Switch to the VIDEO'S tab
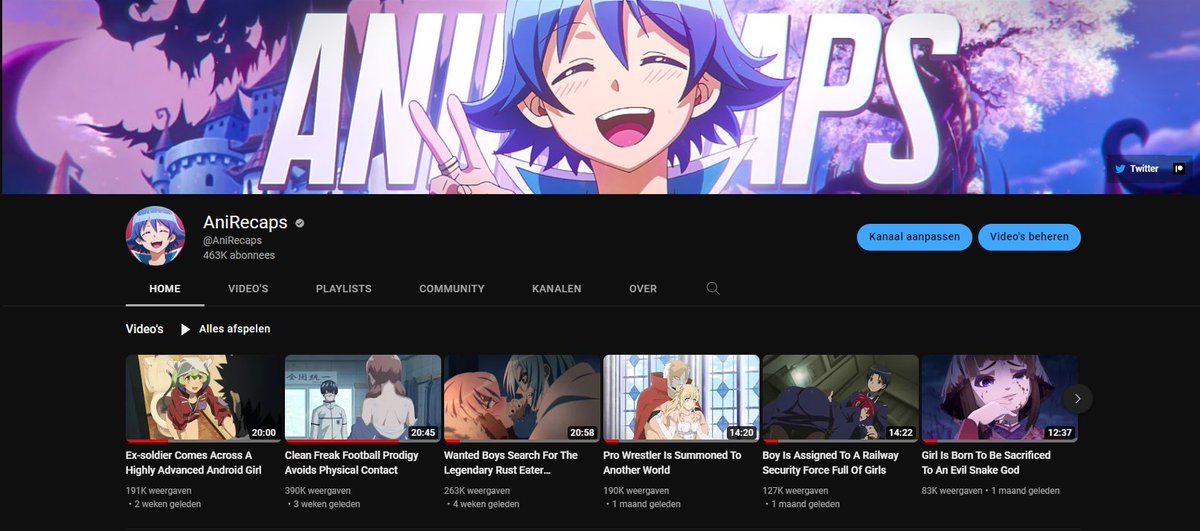Screen dimensions: 1200x531 coord(248,289)
